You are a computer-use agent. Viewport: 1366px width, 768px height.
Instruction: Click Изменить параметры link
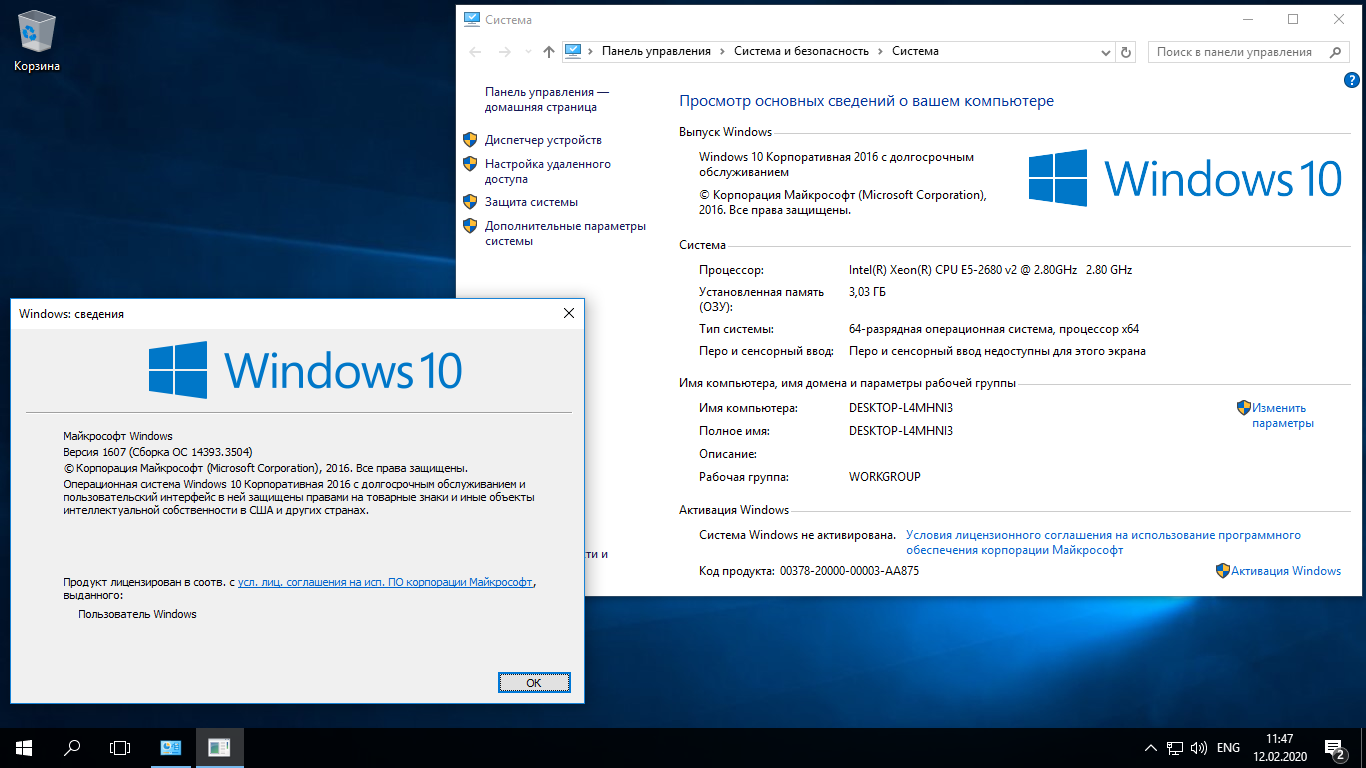point(1283,415)
